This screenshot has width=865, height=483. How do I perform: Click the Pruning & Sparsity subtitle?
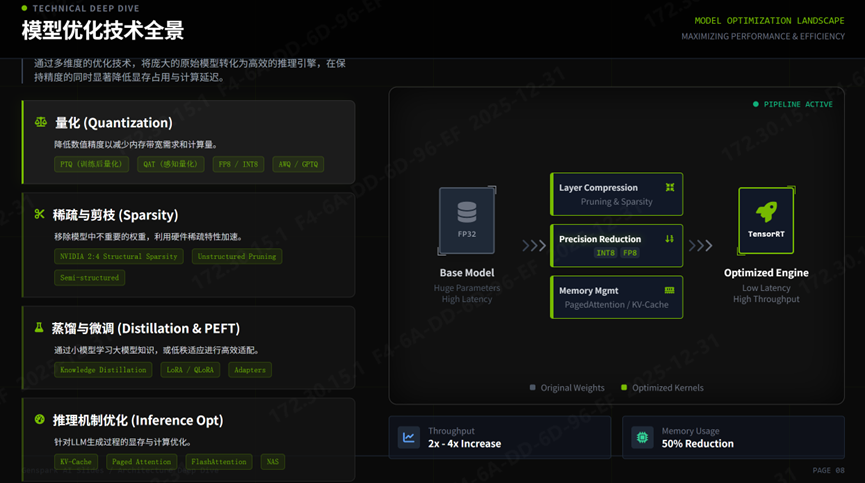pyautogui.click(x=616, y=202)
